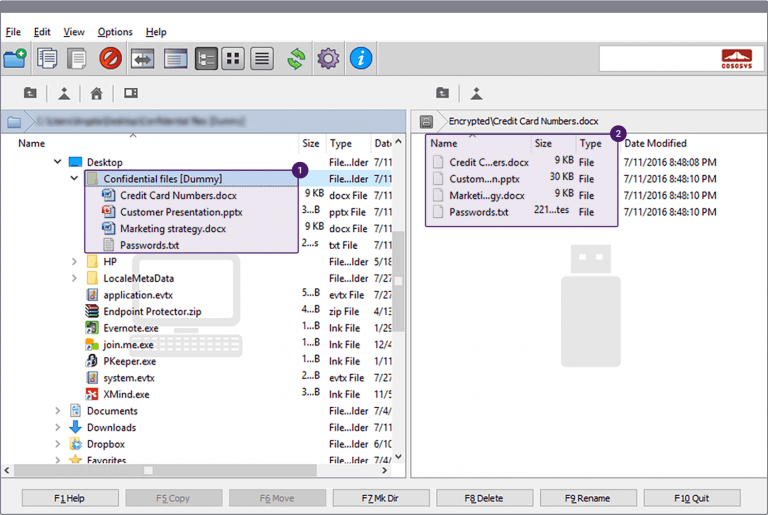
Task: Open the Edit menu
Action: (42, 32)
